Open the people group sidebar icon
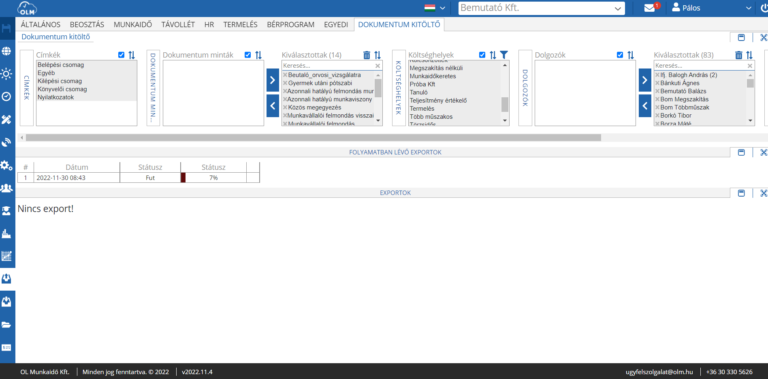Screen dimensions: 768x379 [6, 188]
